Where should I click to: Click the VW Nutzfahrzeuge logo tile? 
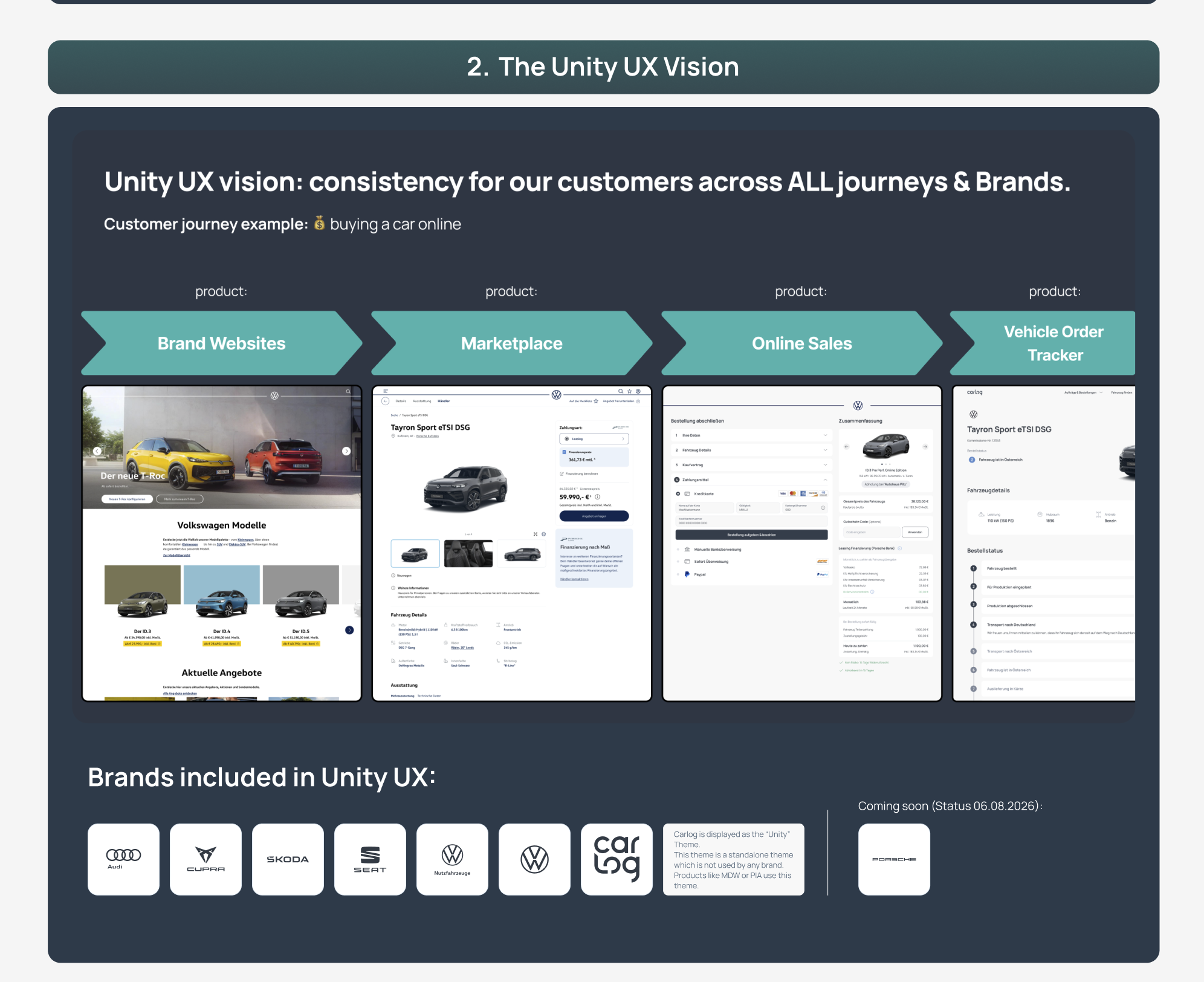point(452,859)
